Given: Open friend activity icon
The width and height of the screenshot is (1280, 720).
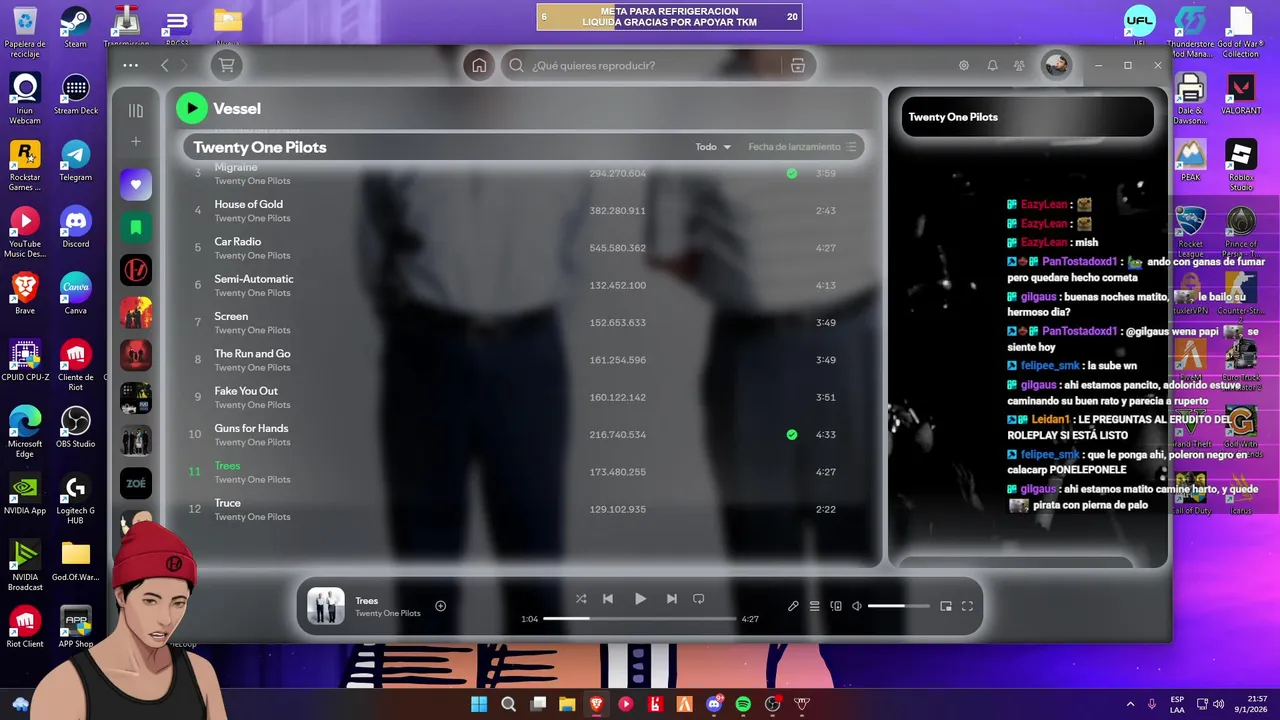Looking at the screenshot, I should coord(1019,66).
